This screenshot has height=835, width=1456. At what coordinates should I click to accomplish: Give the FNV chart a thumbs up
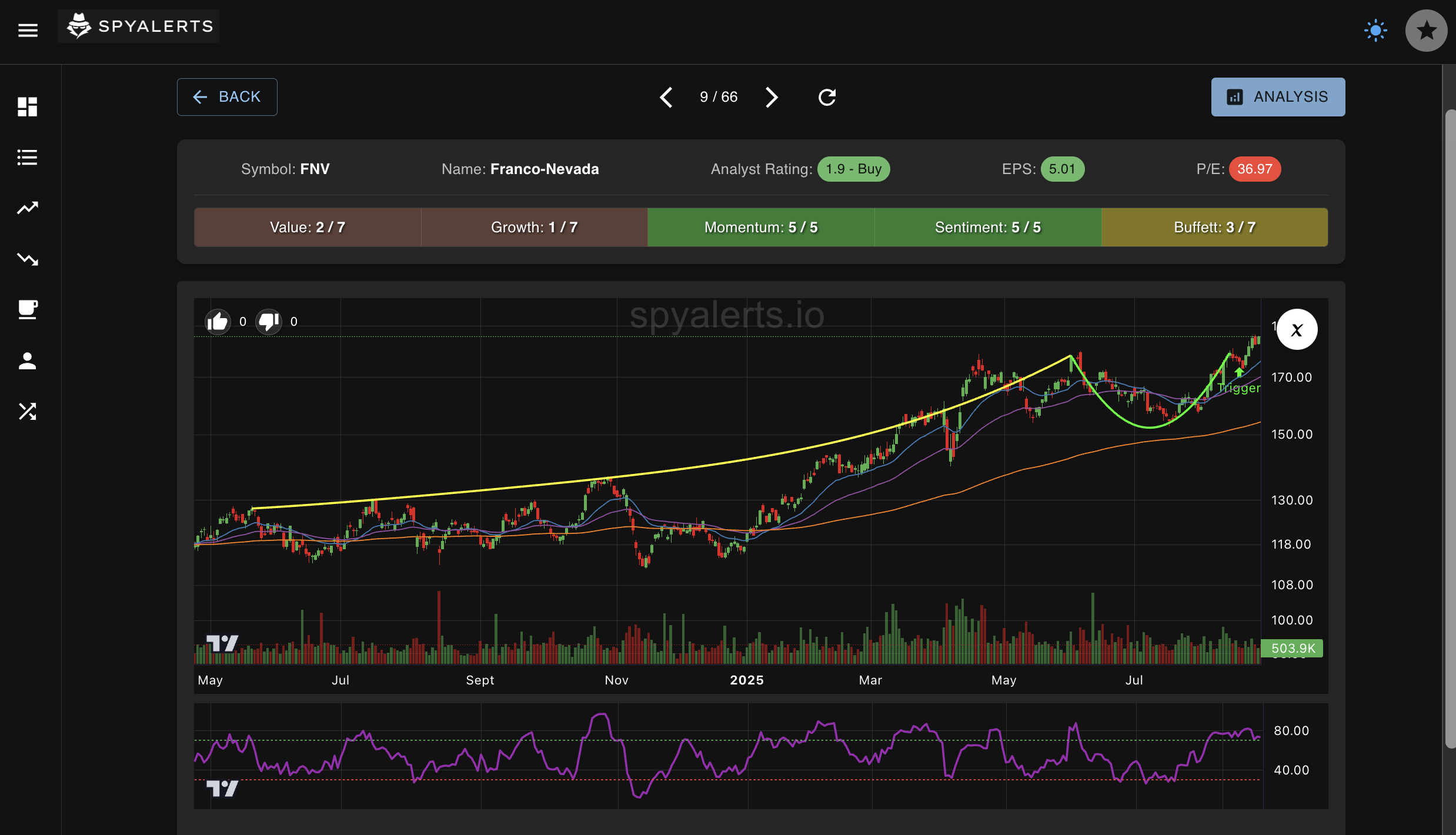pyautogui.click(x=217, y=321)
